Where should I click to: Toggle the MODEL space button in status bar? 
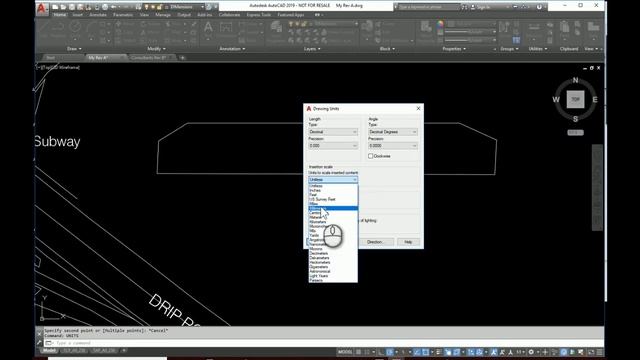[x=345, y=352]
